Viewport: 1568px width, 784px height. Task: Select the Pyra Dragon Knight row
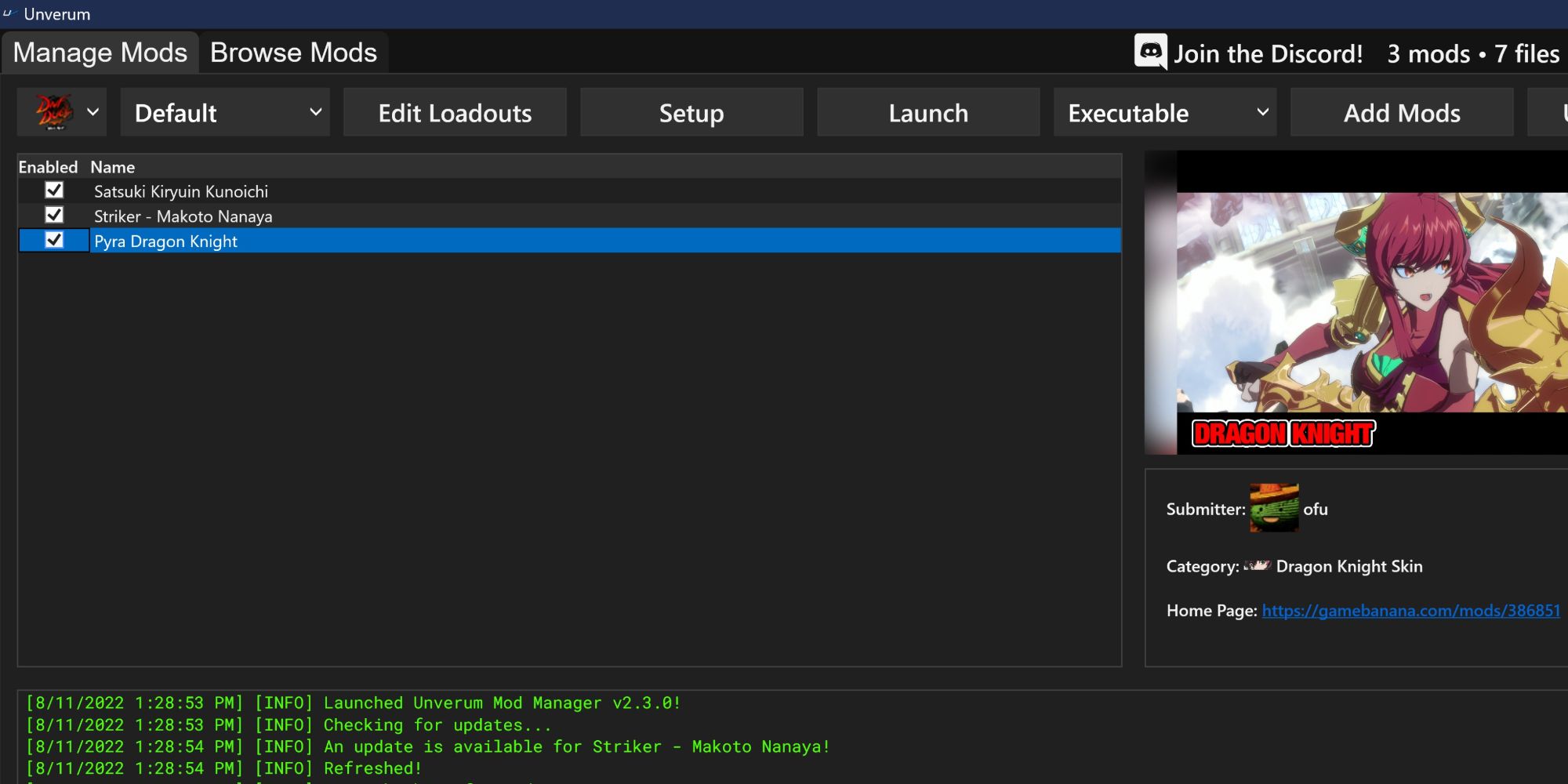(570, 241)
